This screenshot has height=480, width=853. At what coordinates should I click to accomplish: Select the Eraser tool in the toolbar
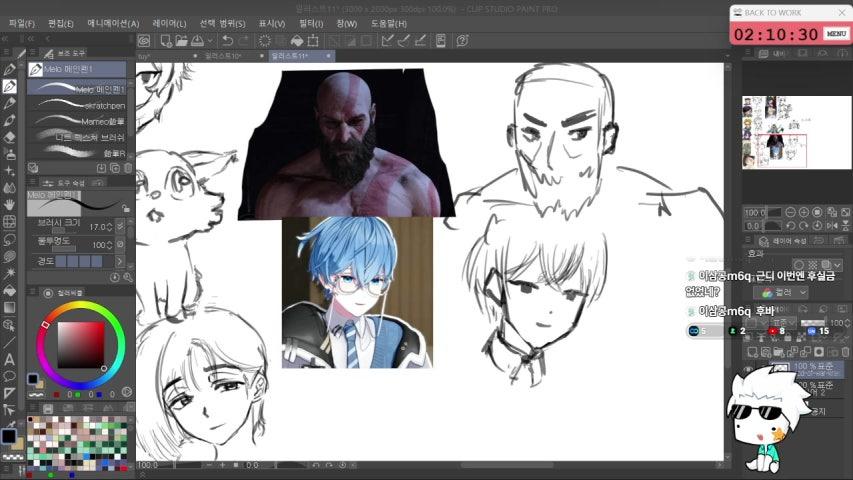(x=9, y=137)
